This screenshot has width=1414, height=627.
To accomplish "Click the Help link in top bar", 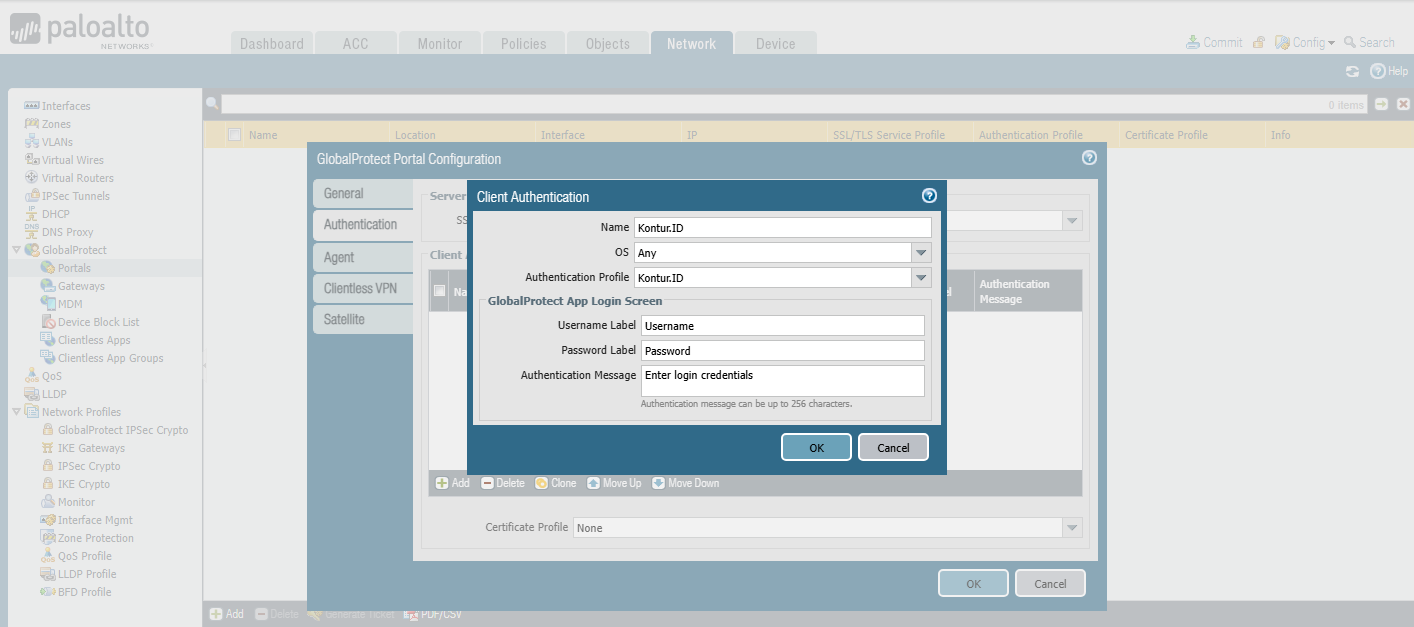I will point(1389,71).
